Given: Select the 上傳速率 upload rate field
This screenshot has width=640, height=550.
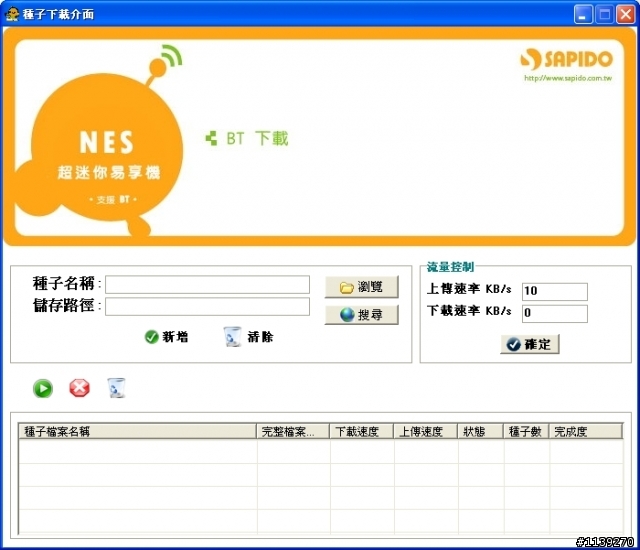Looking at the screenshot, I should point(555,291).
